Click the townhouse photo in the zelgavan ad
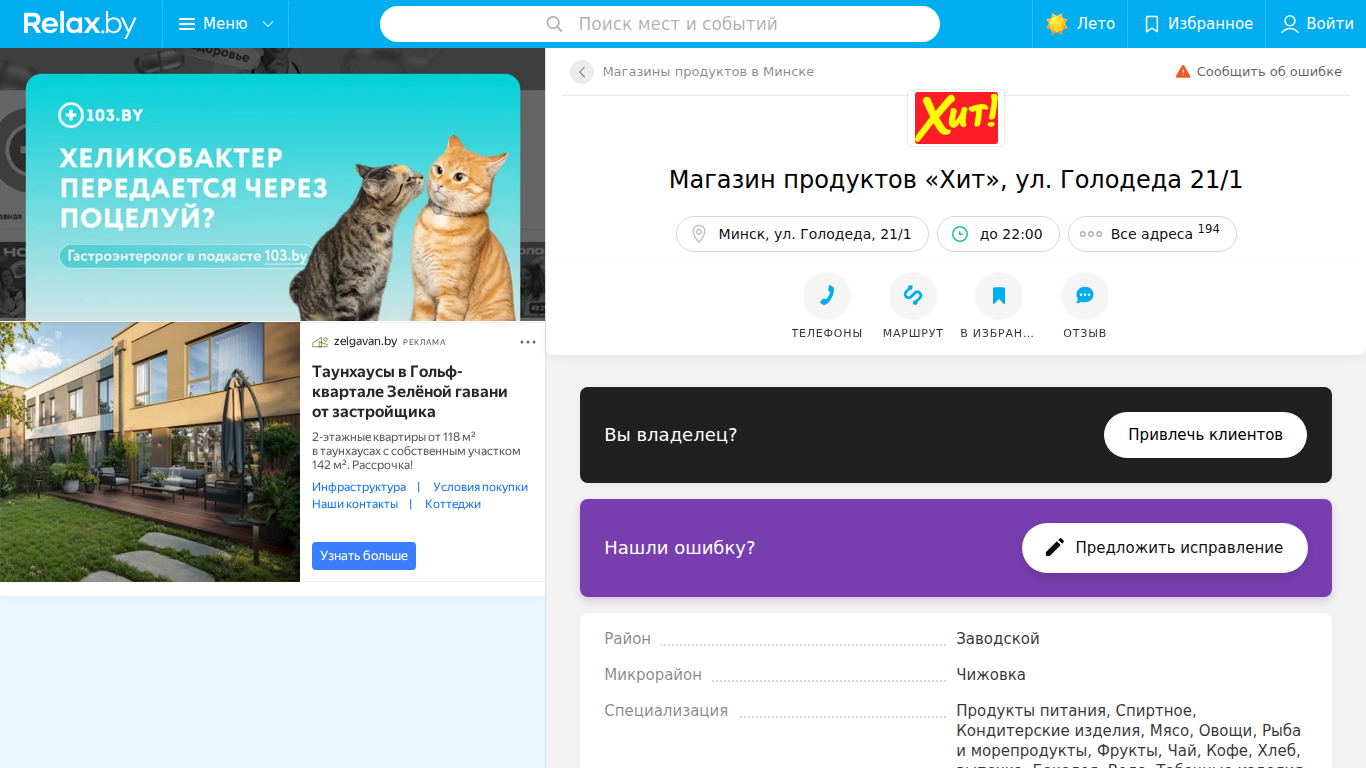The width and height of the screenshot is (1366, 768). [150, 452]
